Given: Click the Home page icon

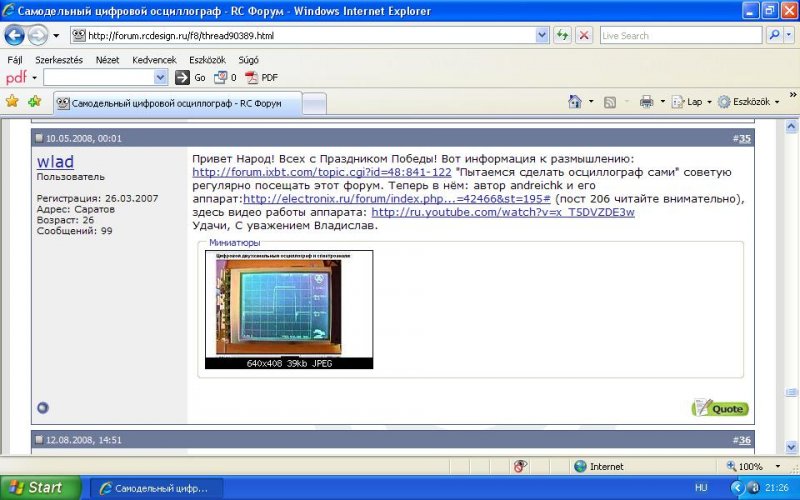Looking at the screenshot, I should pyautogui.click(x=574, y=102).
